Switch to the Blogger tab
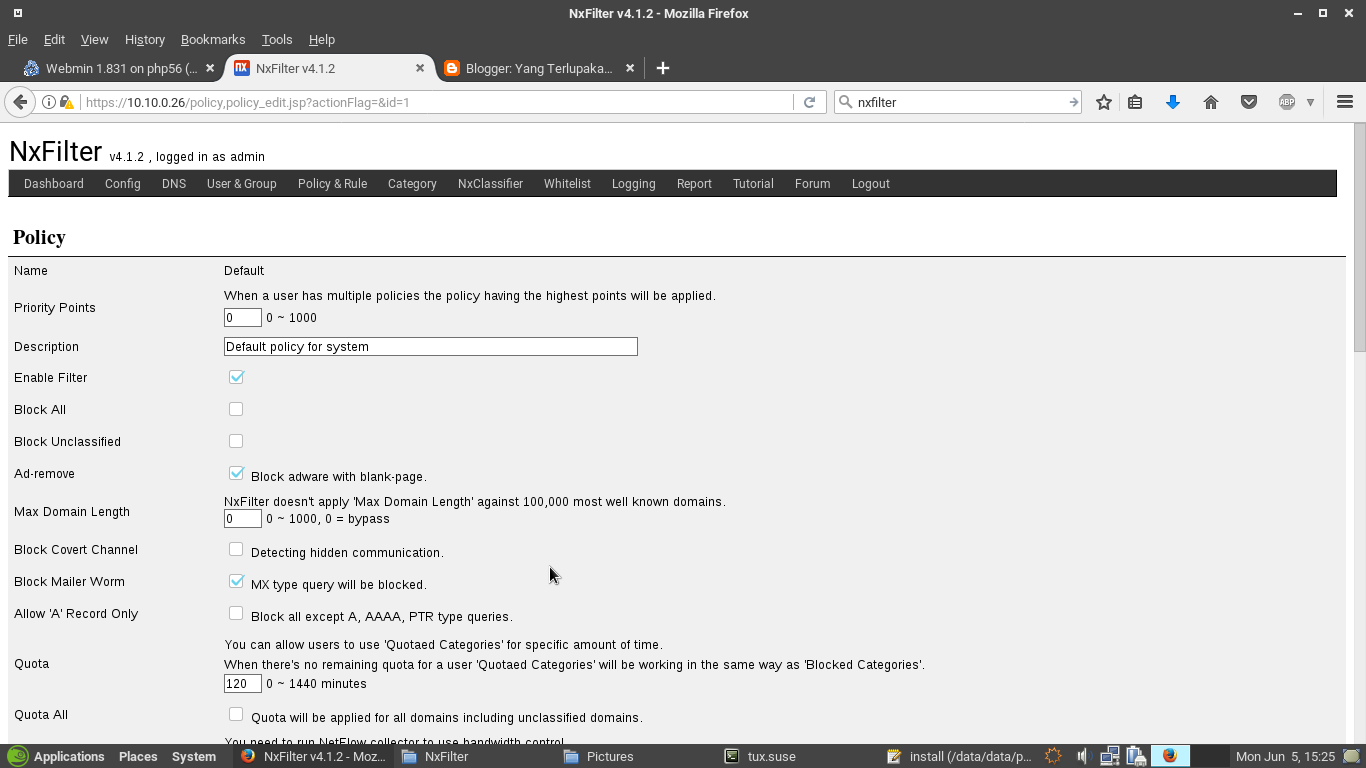 coord(539,68)
